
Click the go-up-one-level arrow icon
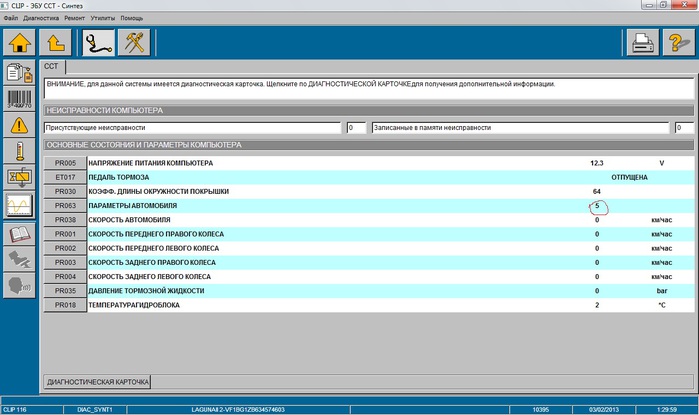(55, 43)
